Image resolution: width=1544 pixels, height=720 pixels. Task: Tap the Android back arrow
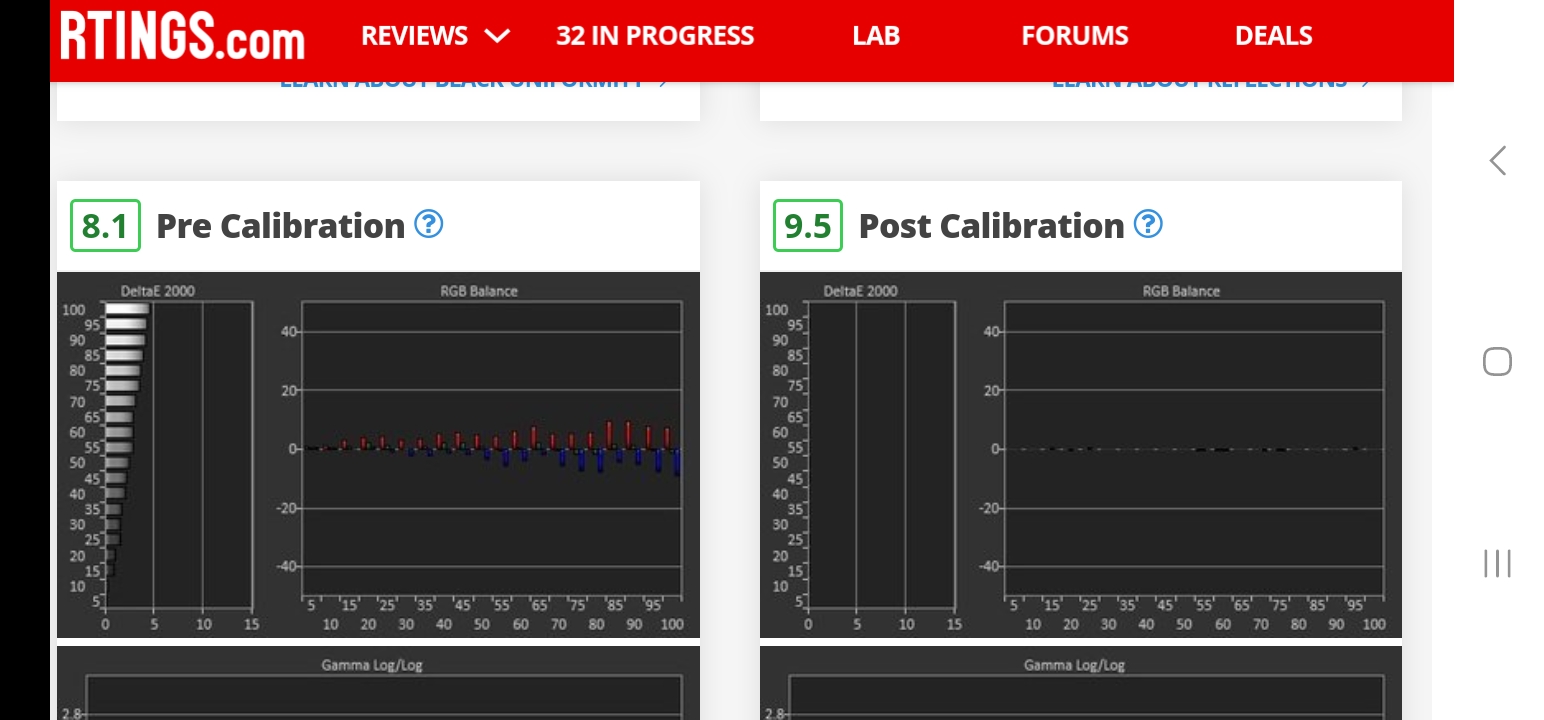pyautogui.click(x=1497, y=161)
